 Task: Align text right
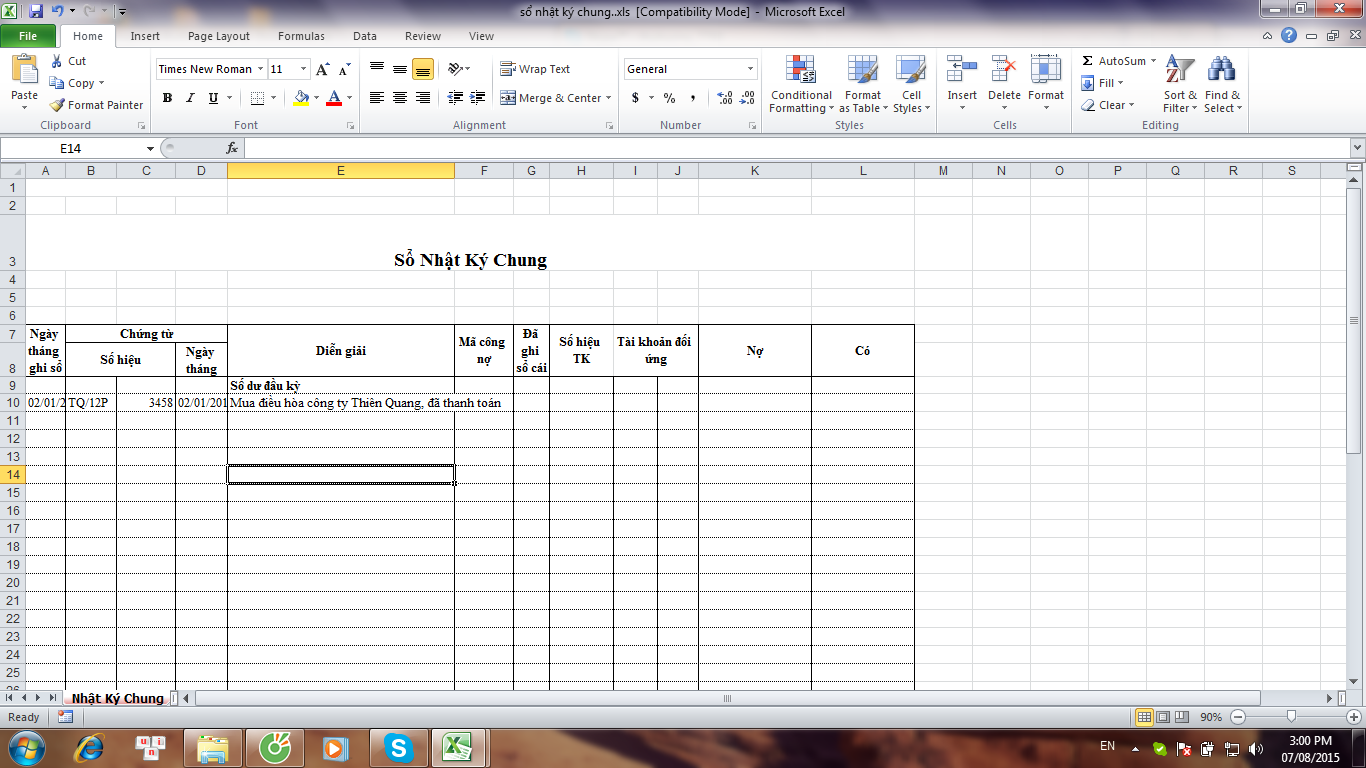pos(422,98)
